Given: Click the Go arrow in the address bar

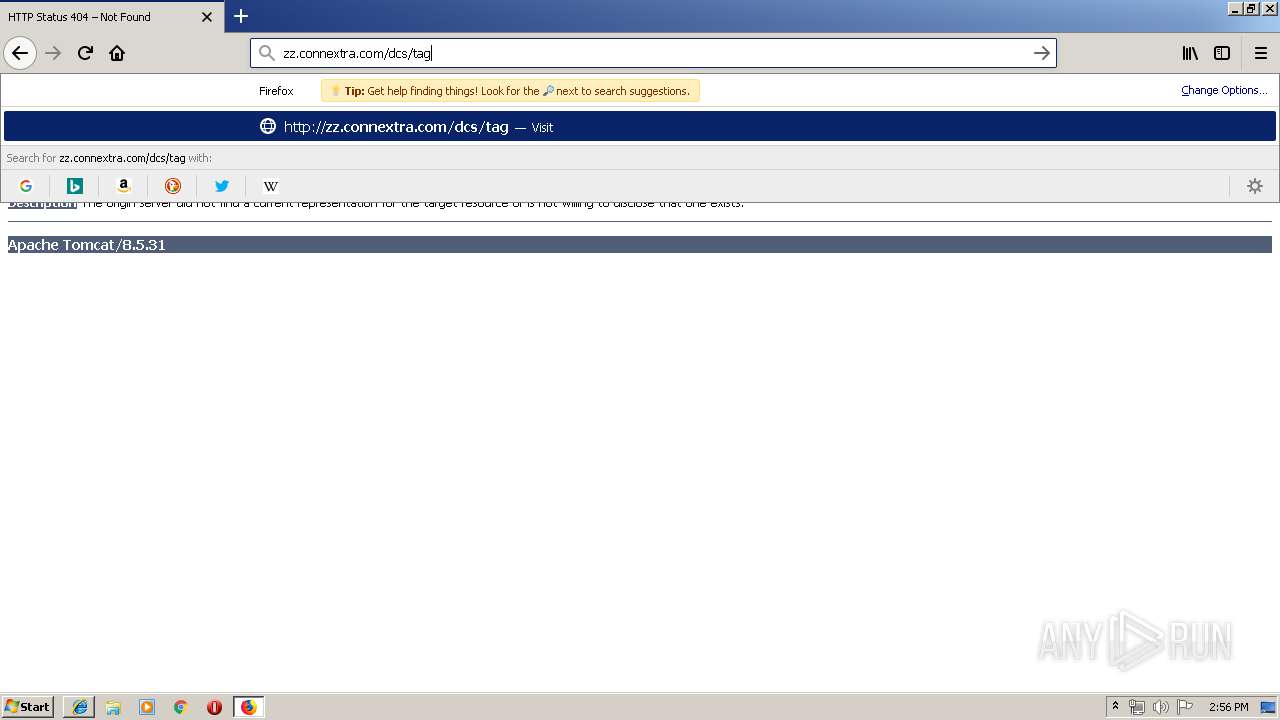Looking at the screenshot, I should click(x=1041, y=53).
